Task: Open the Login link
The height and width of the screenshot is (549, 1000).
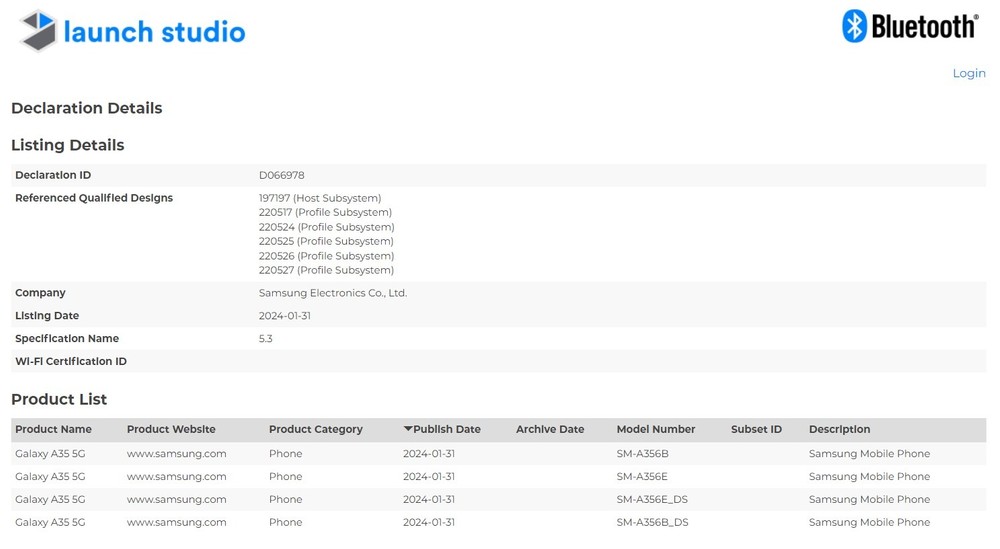Action: [x=968, y=73]
